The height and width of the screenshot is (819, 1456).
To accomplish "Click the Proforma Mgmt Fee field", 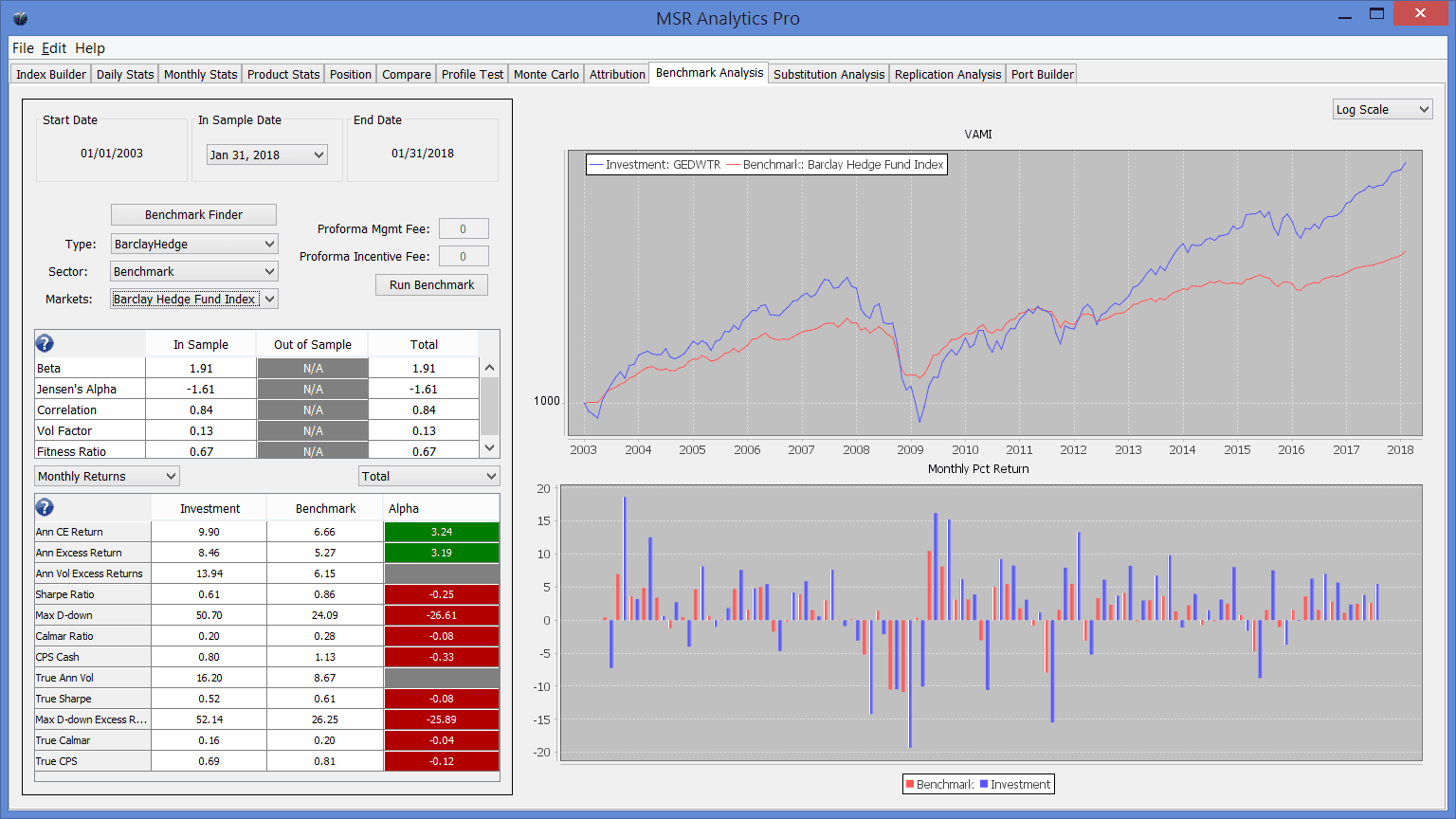I will click(464, 228).
